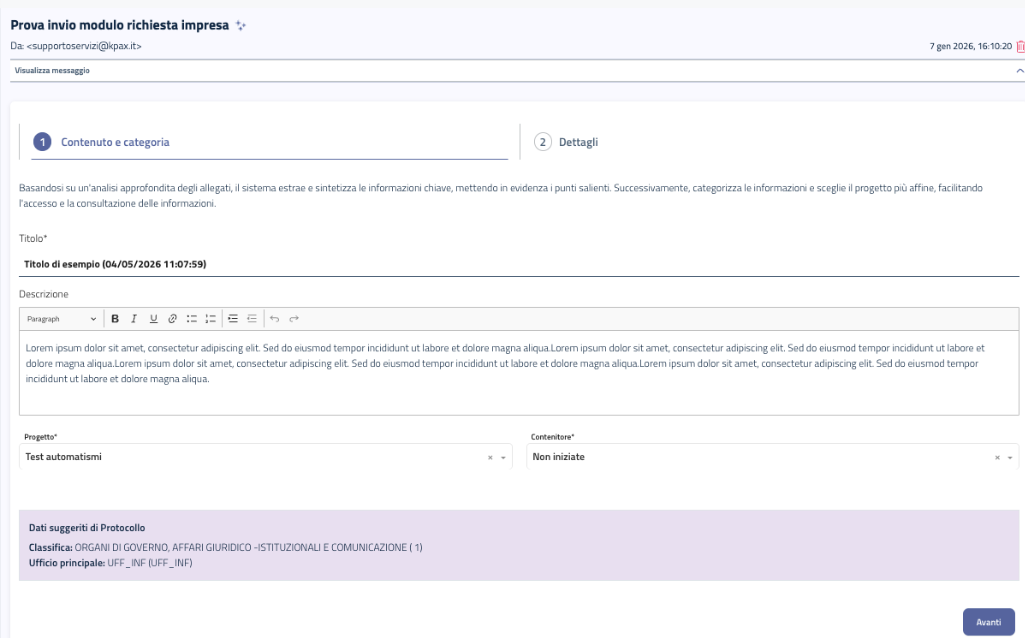Insert a bulleted list
1025x638 pixels.
(192, 319)
